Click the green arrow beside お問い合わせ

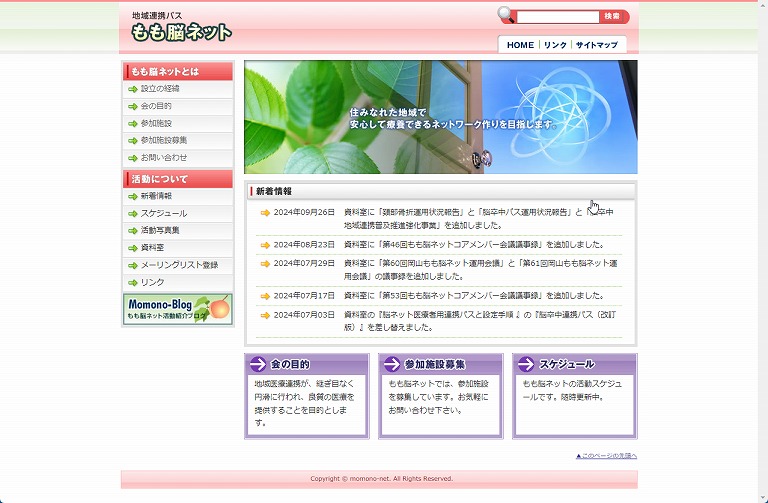pyautogui.click(x=133, y=158)
